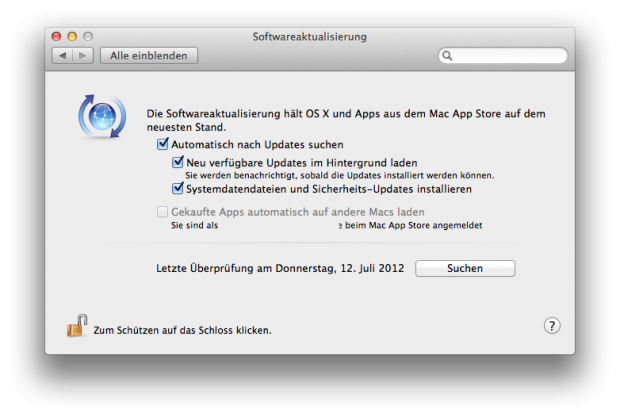Close the window with the red button
The height and width of the screenshot is (417, 620).
click(x=57, y=36)
